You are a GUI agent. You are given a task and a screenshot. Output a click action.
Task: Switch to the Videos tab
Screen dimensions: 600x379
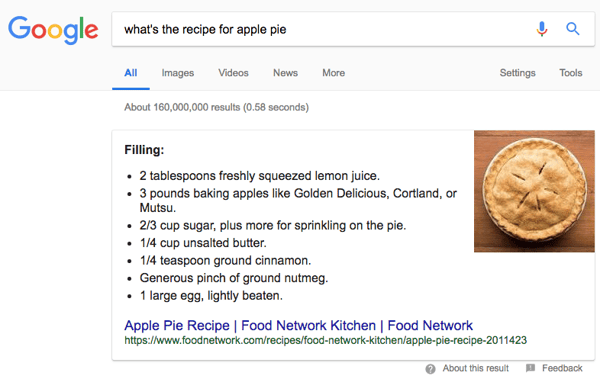233,73
